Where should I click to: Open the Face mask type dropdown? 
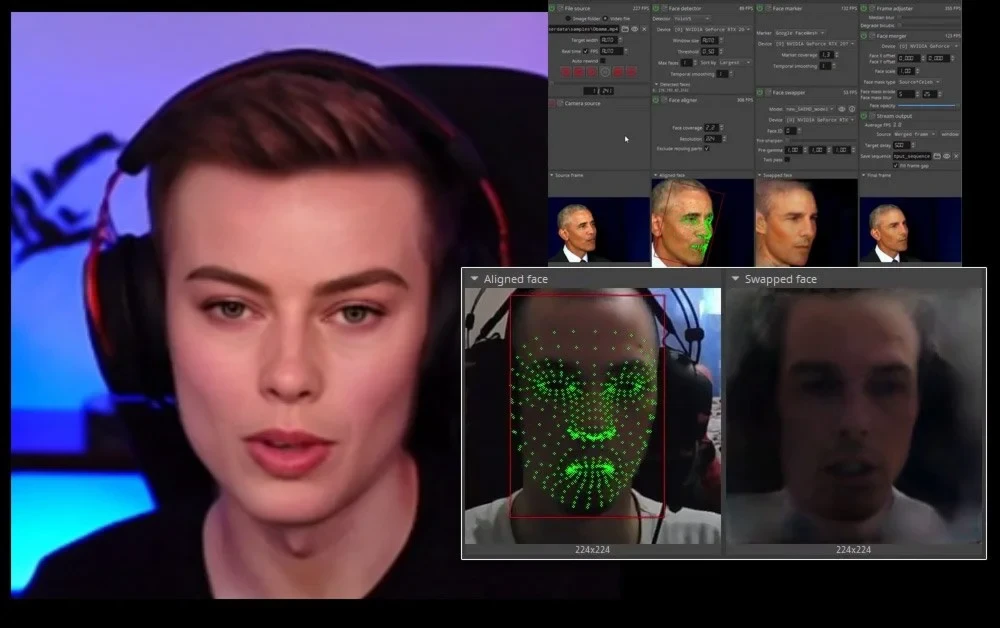tap(919, 82)
